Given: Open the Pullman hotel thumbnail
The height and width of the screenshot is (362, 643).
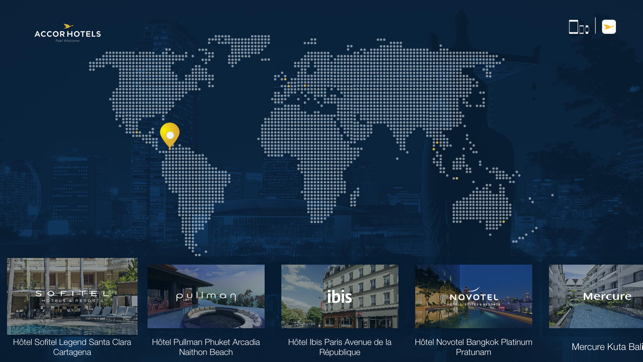Looking at the screenshot, I should click(206, 296).
